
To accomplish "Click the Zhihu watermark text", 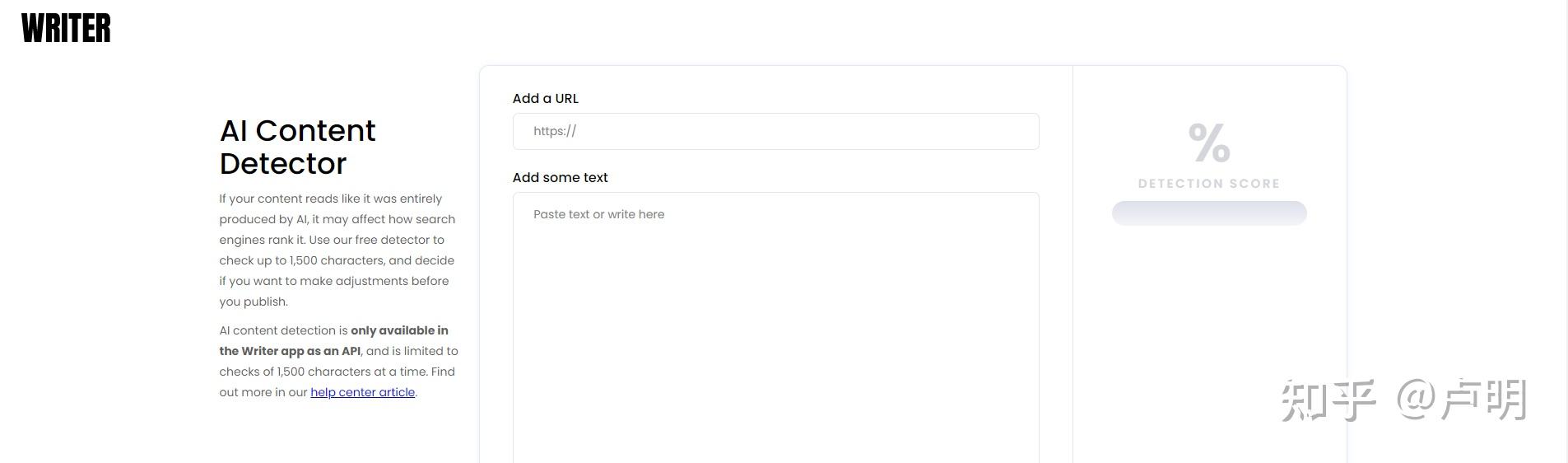I will (1403, 400).
